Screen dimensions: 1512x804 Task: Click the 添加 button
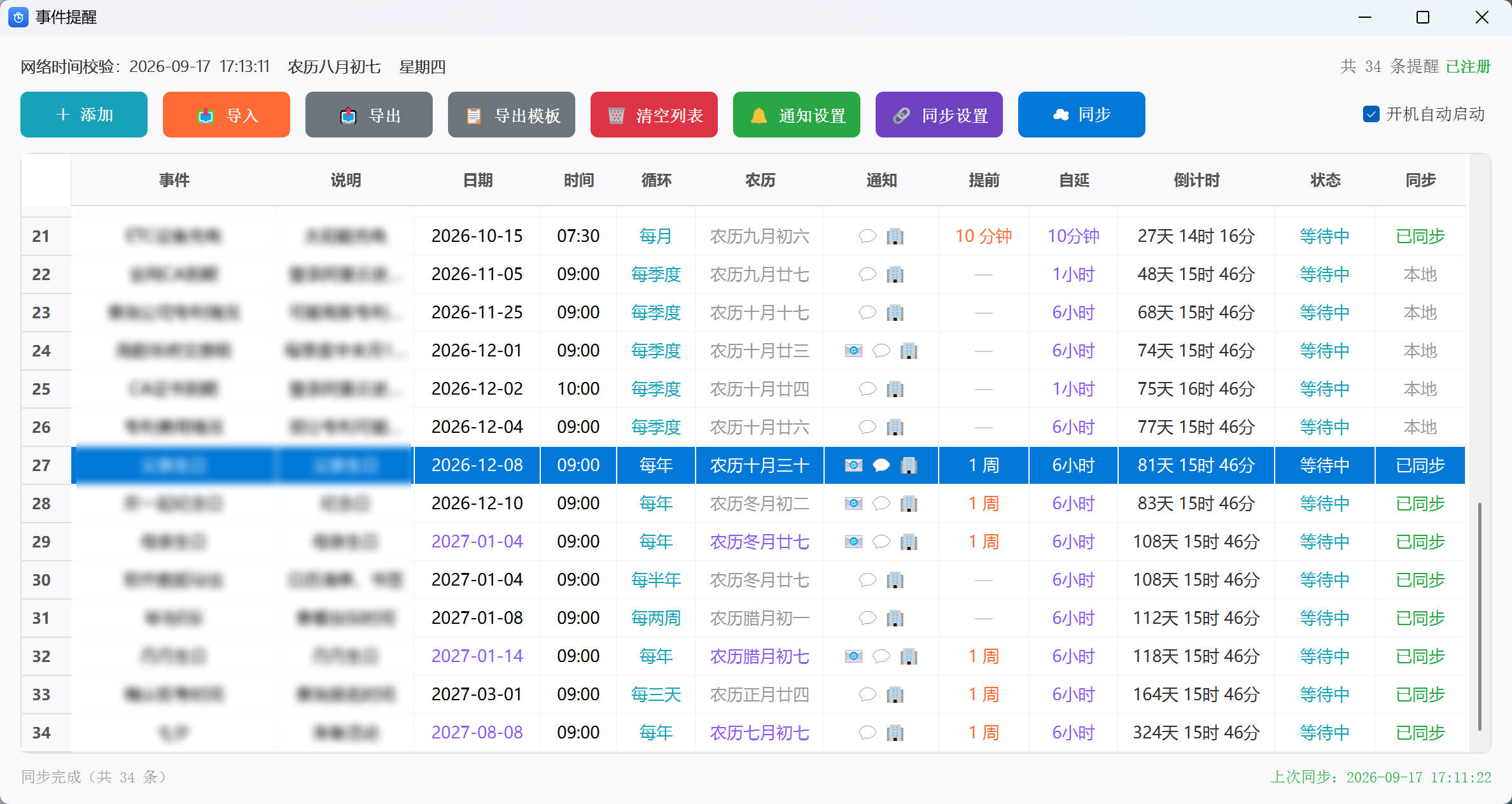84,115
